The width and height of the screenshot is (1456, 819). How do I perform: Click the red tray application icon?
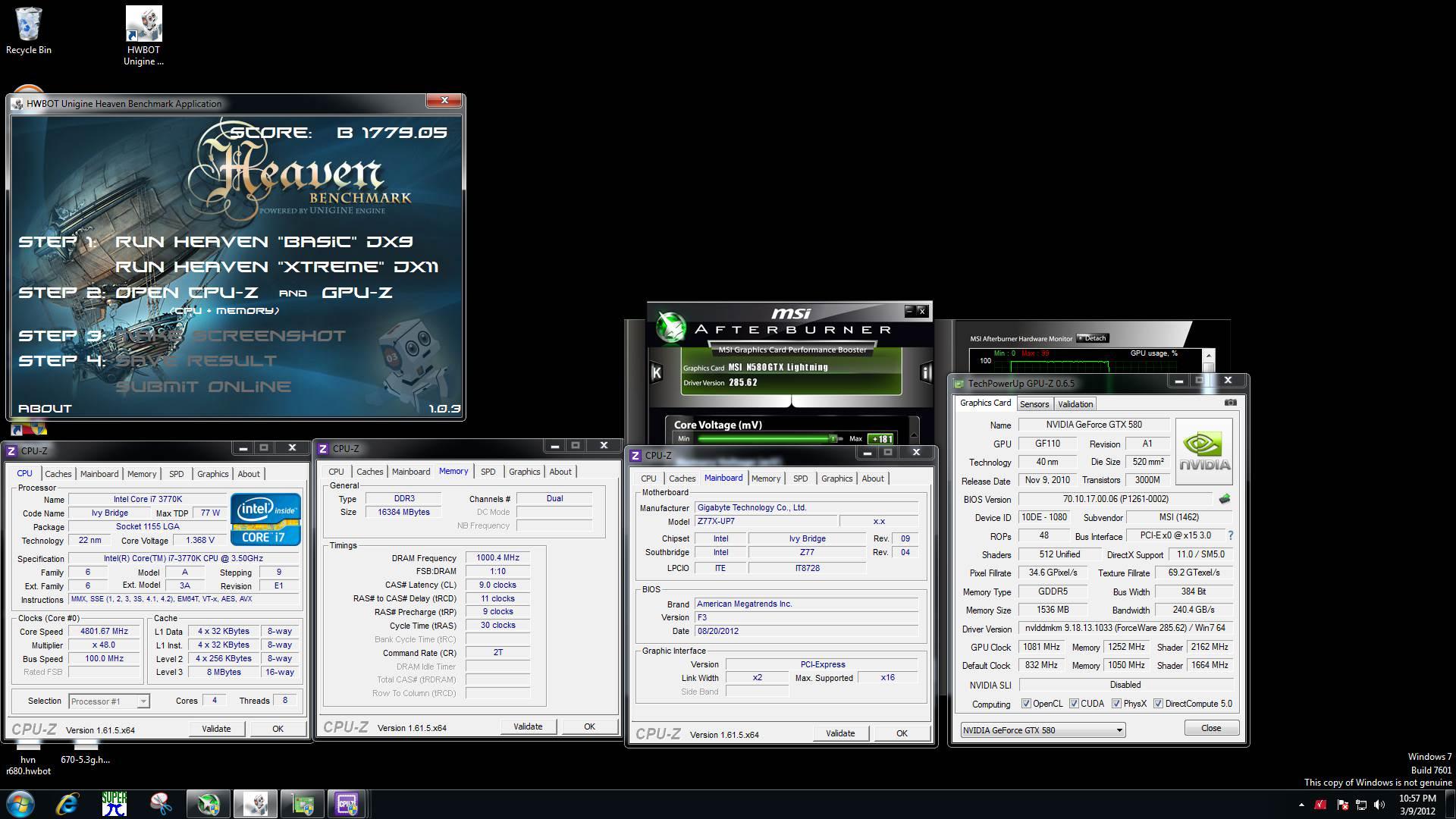(x=1322, y=805)
